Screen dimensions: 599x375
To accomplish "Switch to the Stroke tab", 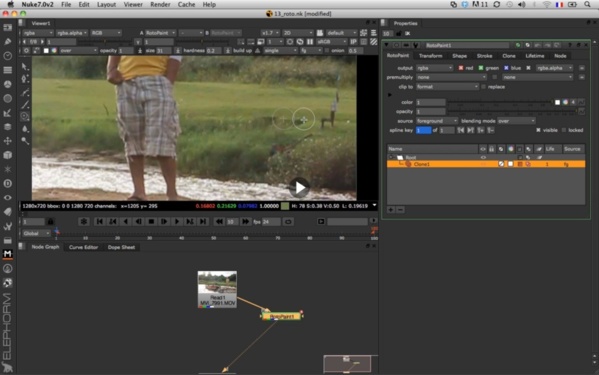I will click(x=484, y=56).
